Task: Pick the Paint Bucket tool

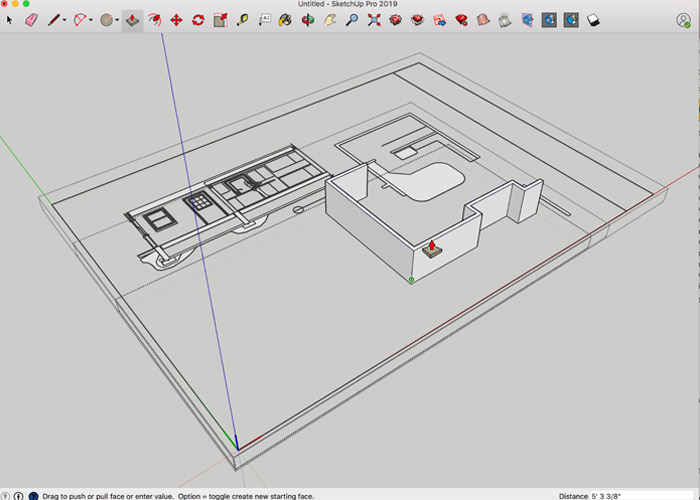Action: [285, 20]
